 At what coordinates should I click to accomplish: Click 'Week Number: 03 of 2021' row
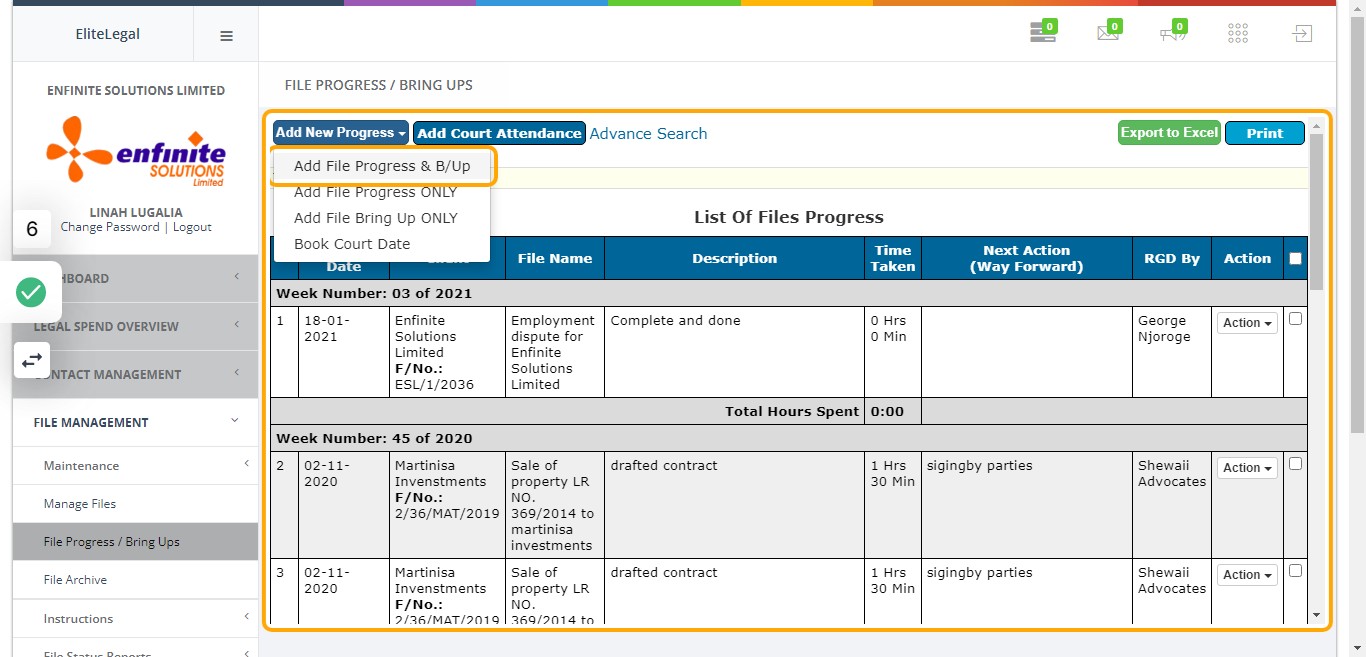click(788, 293)
